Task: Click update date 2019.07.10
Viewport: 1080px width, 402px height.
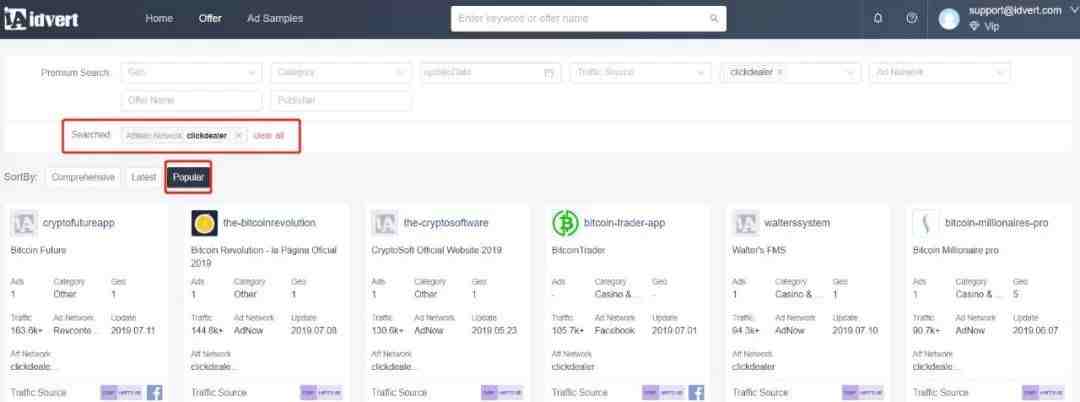Action: coord(855,330)
